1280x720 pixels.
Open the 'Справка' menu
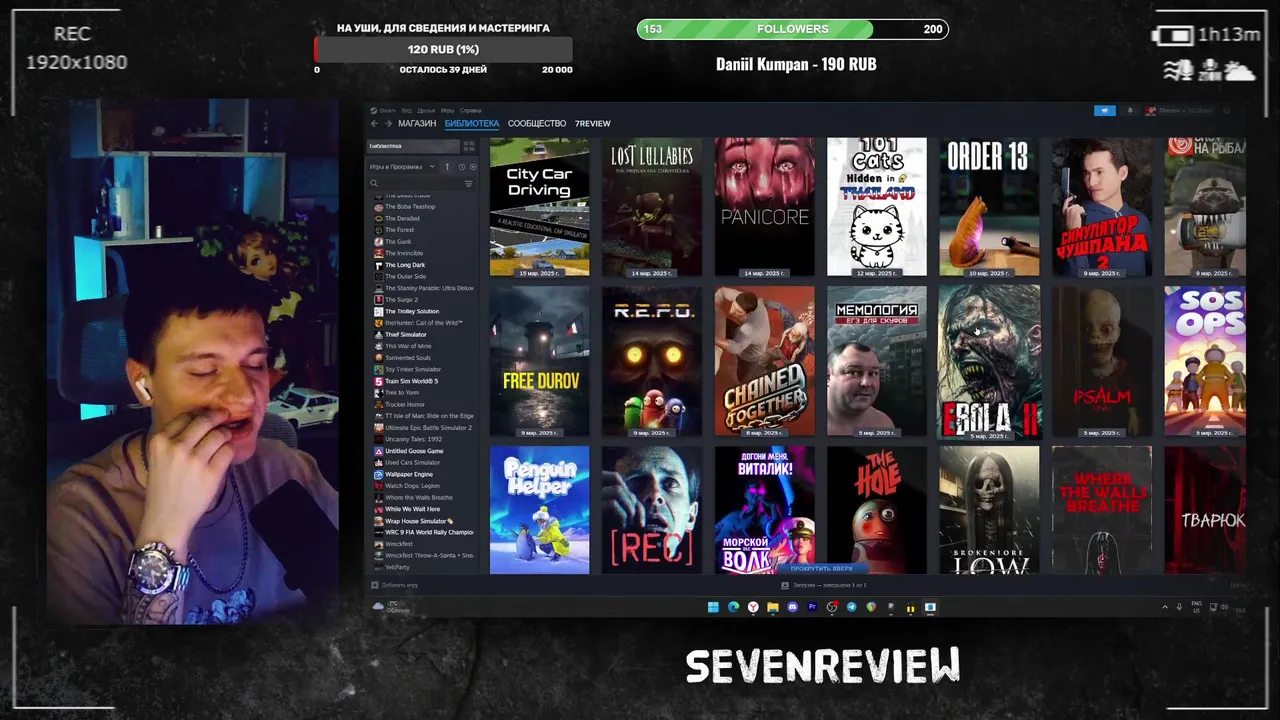(x=471, y=110)
